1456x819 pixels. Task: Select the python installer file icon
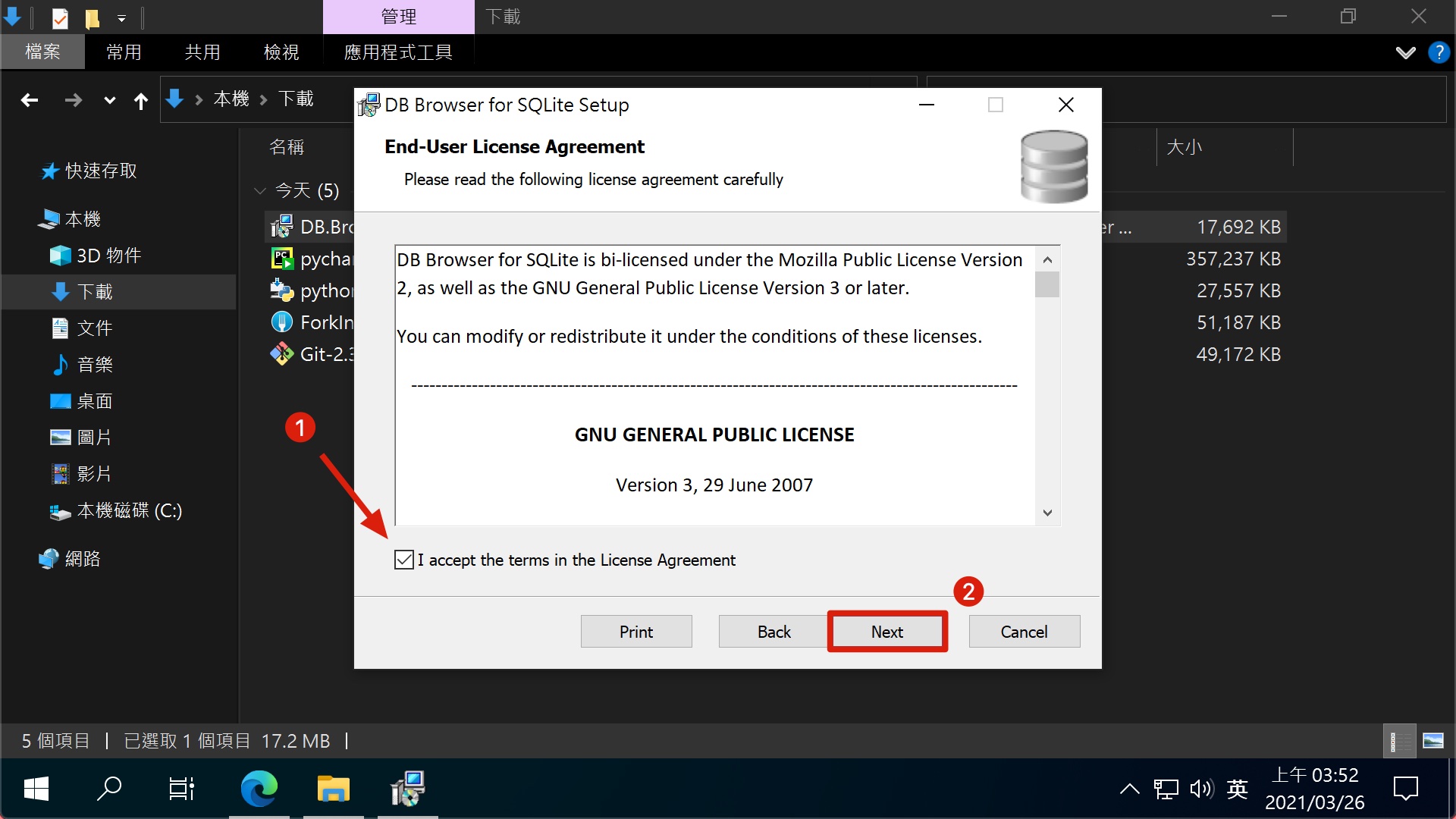click(x=281, y=290)
